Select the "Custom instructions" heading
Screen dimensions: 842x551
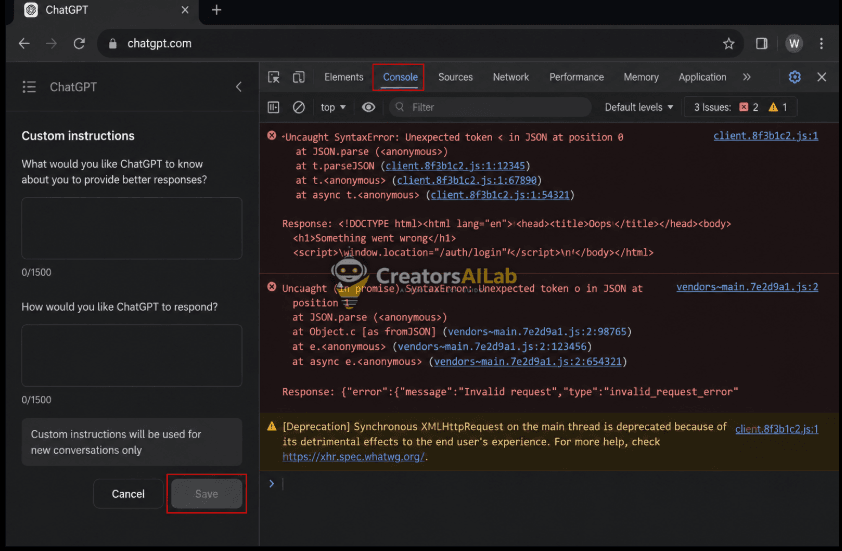point(78,136)
